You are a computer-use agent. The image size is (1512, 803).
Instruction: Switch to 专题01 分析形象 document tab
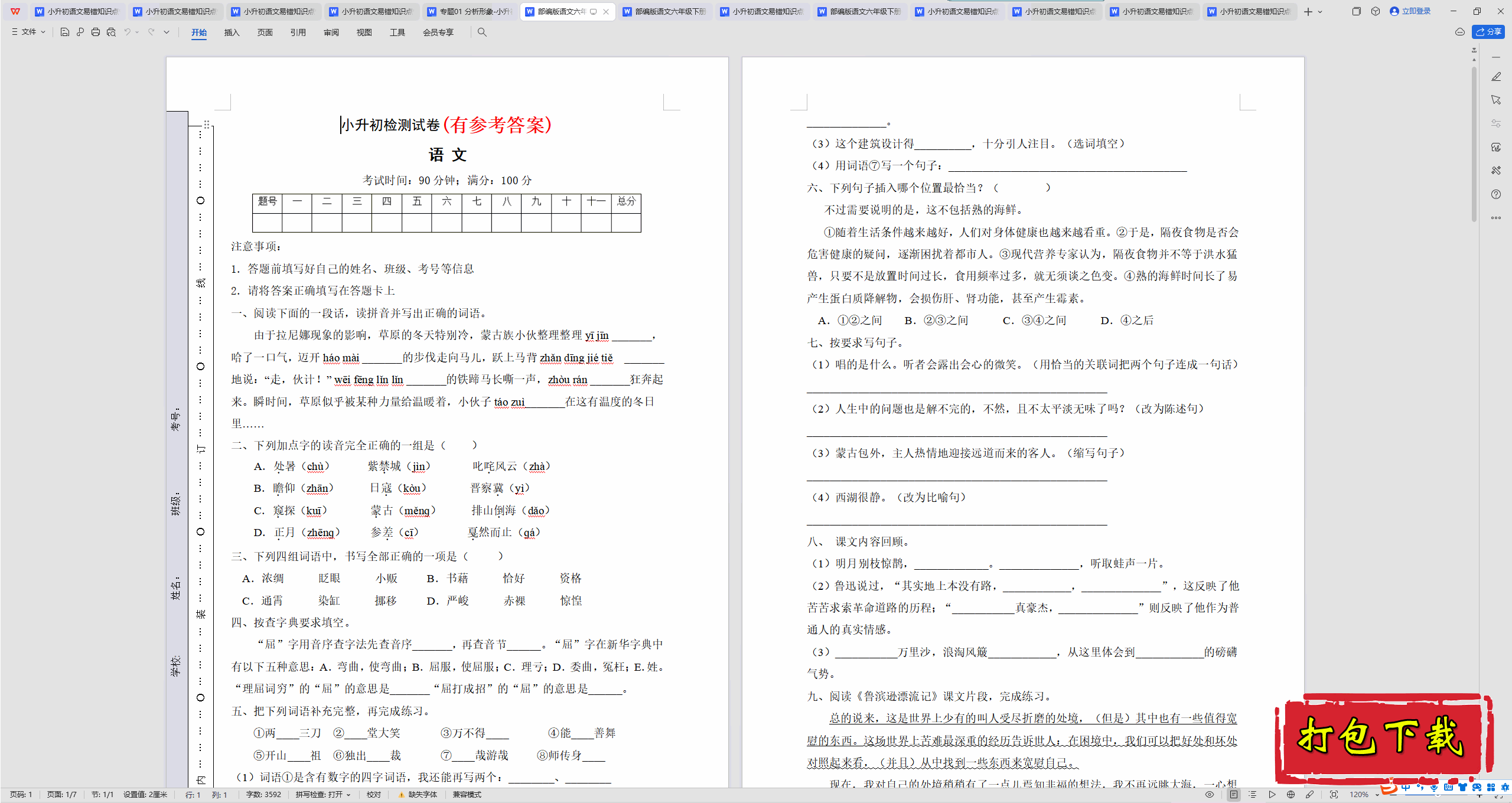coord(470,11)
